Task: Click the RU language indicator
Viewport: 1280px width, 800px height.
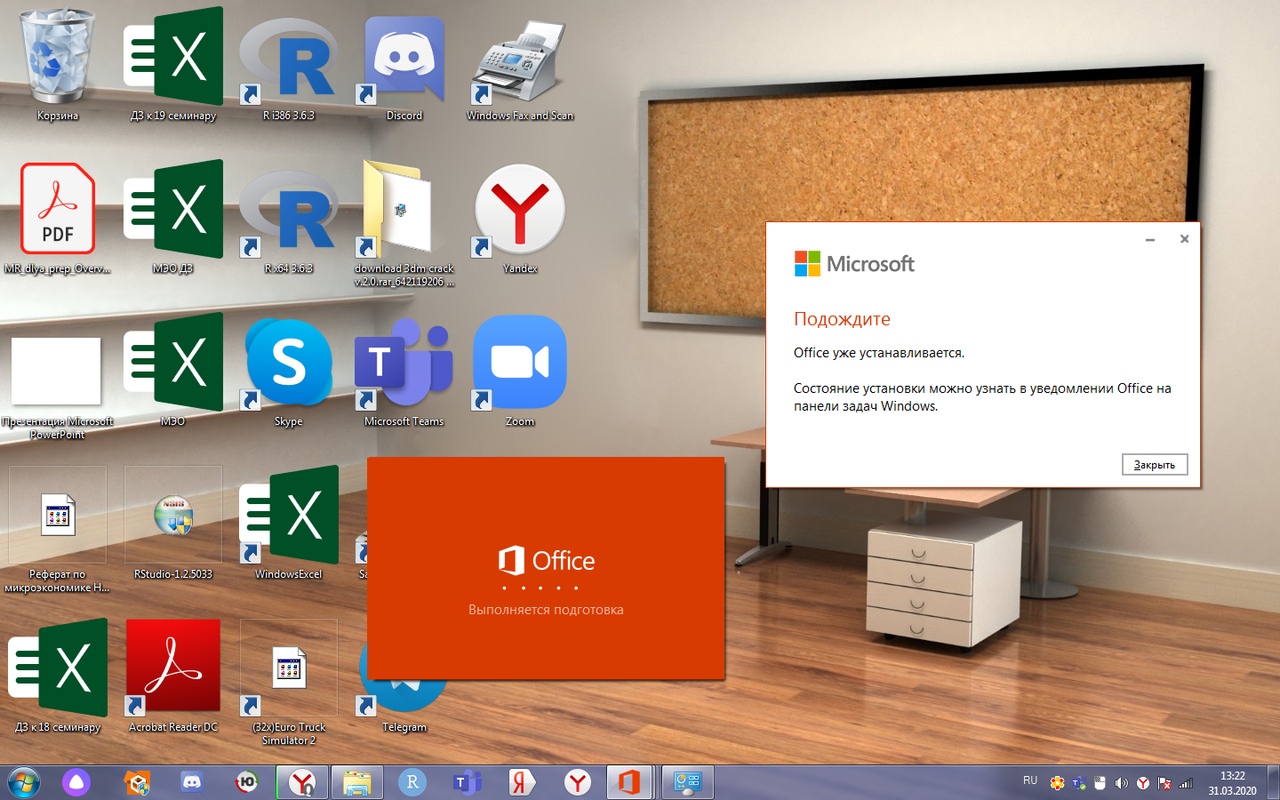Action: tap(1030, 780)
